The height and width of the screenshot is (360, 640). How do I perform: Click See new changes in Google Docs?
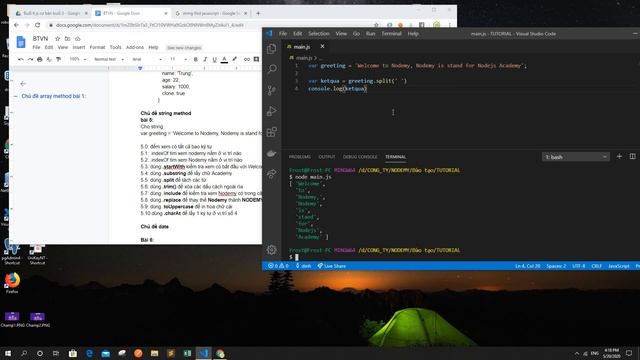(184, 48)
